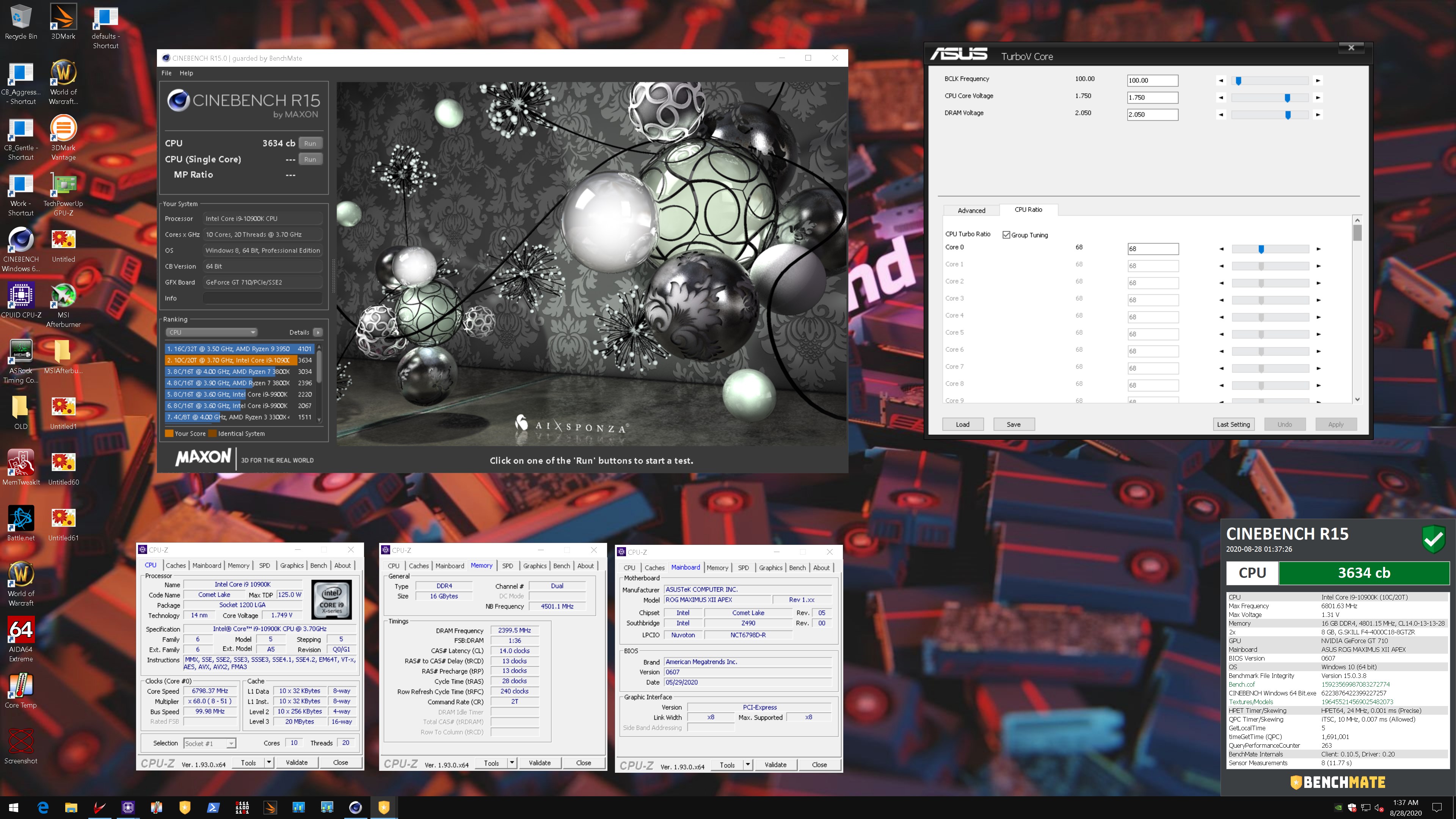
Task: Open the Battle.net desktop icon
Action: pyautogui.click(x=21, y=523)
